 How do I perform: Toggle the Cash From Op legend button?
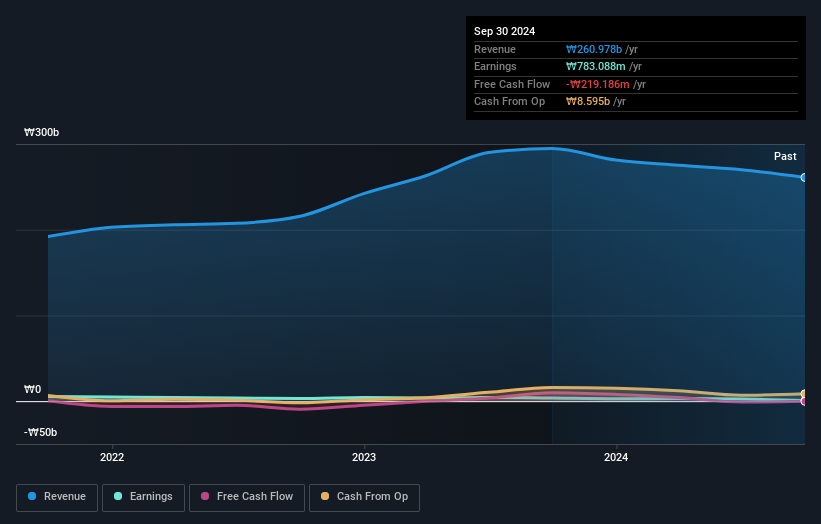coord(364,497)
